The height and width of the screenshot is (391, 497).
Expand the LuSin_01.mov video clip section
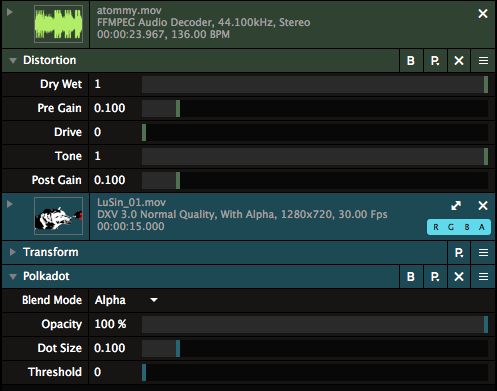click(x=10, y=204)
